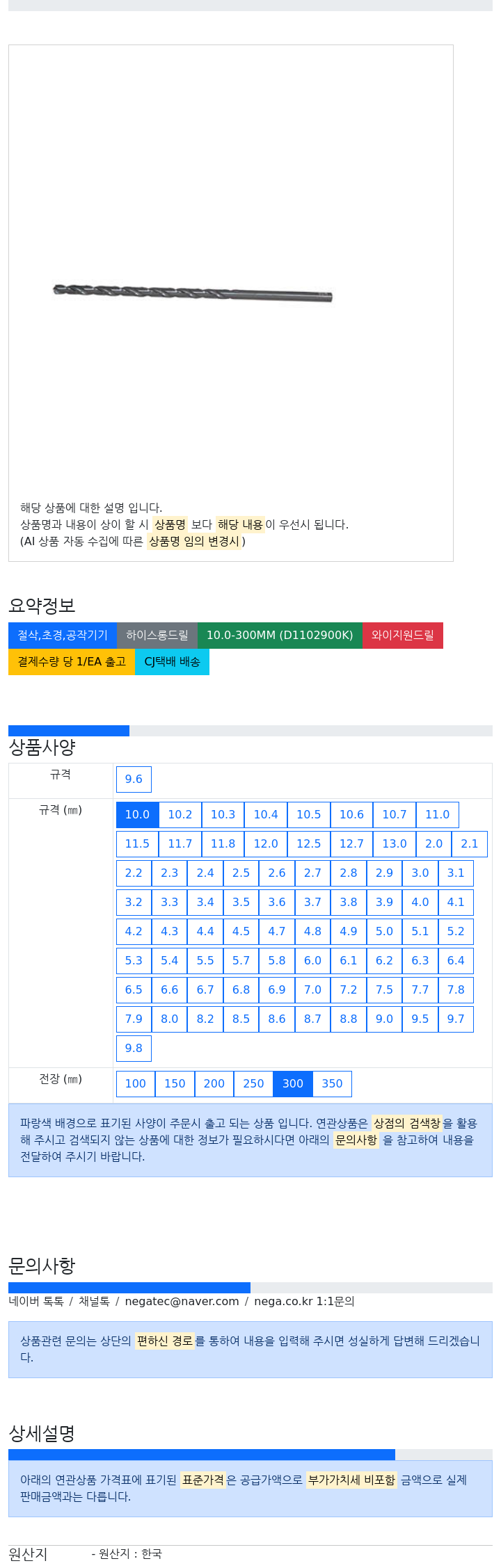Choose the 9.6 size option
The image size is (501, 1568).
pyautogui.click(x=134, y=779)
